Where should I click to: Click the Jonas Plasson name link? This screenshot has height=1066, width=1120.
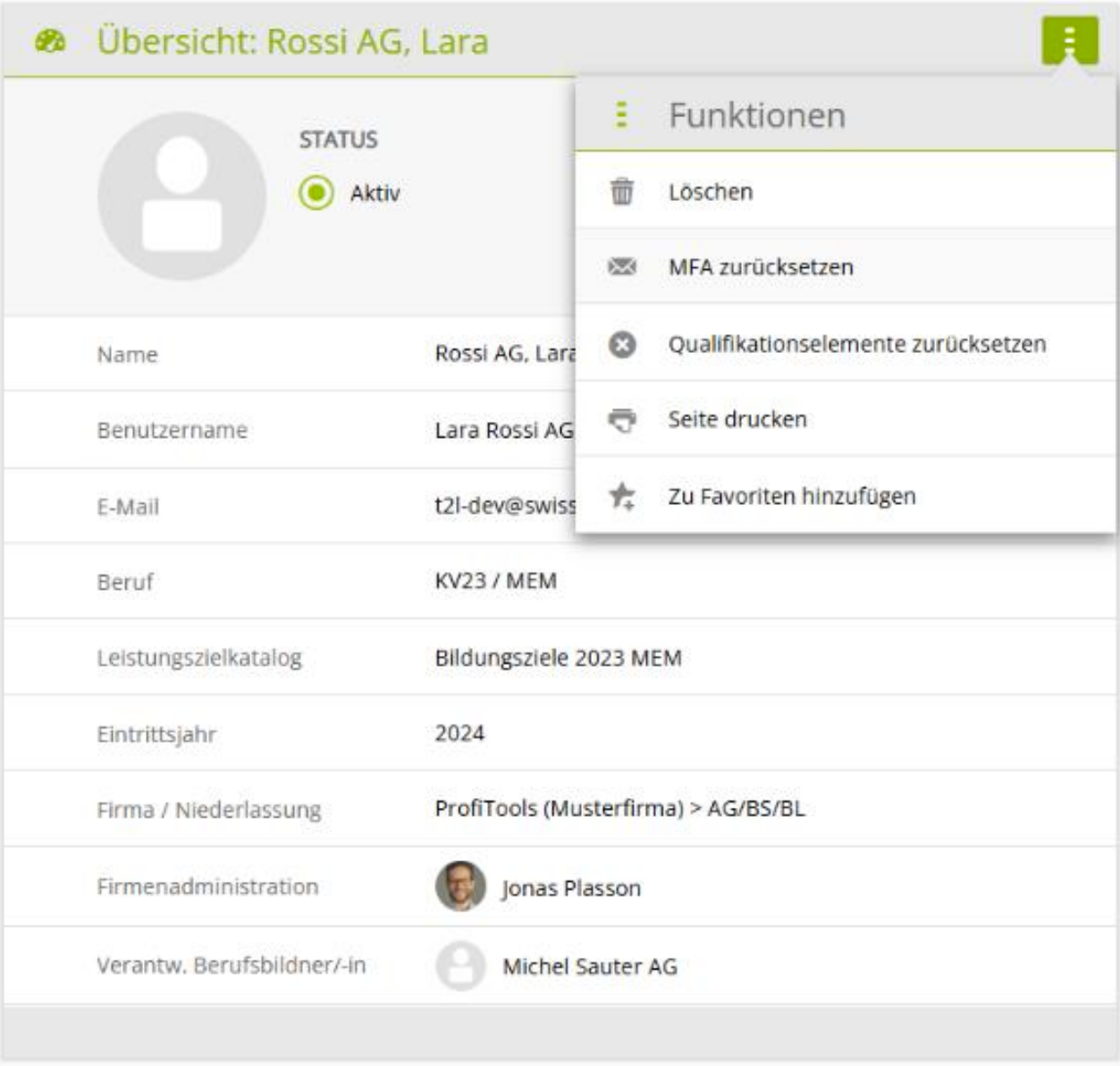pyautogui.click(x=571, y=888)
